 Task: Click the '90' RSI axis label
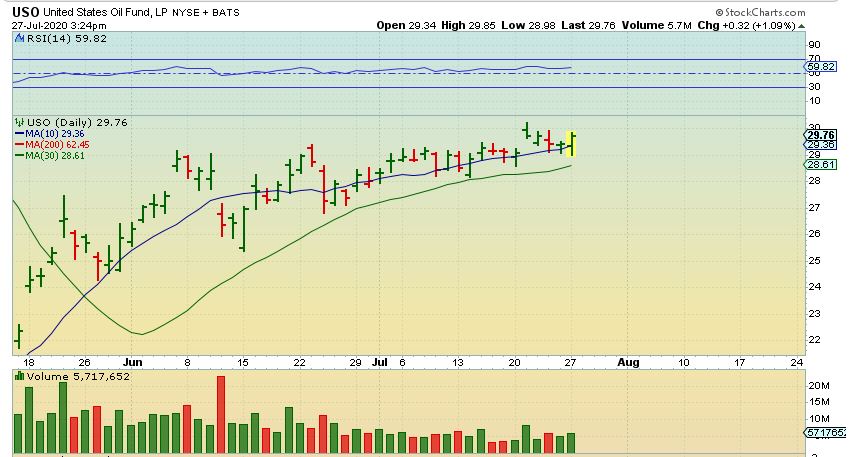coord(814,44)
